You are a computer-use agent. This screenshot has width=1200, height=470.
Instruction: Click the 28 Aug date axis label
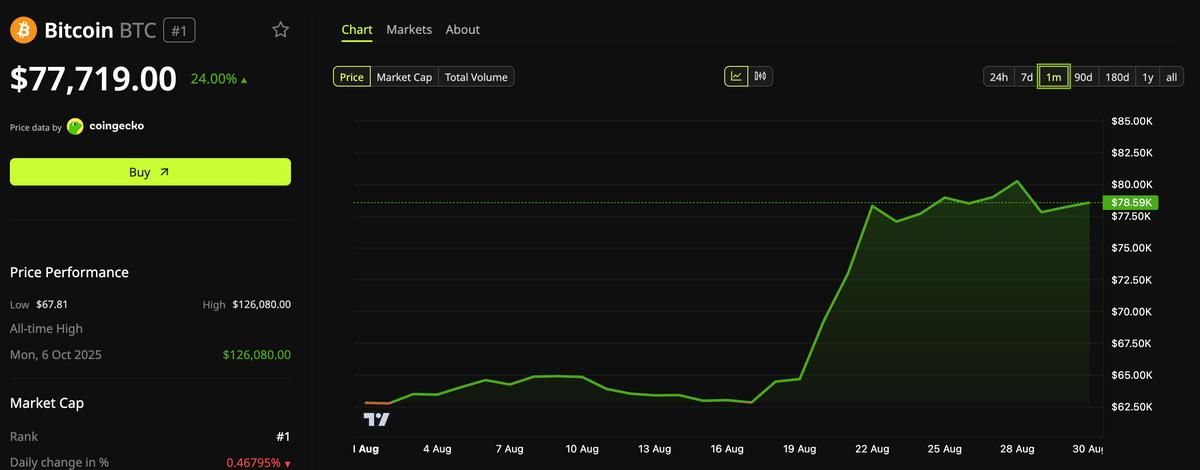pos(1017,449)
